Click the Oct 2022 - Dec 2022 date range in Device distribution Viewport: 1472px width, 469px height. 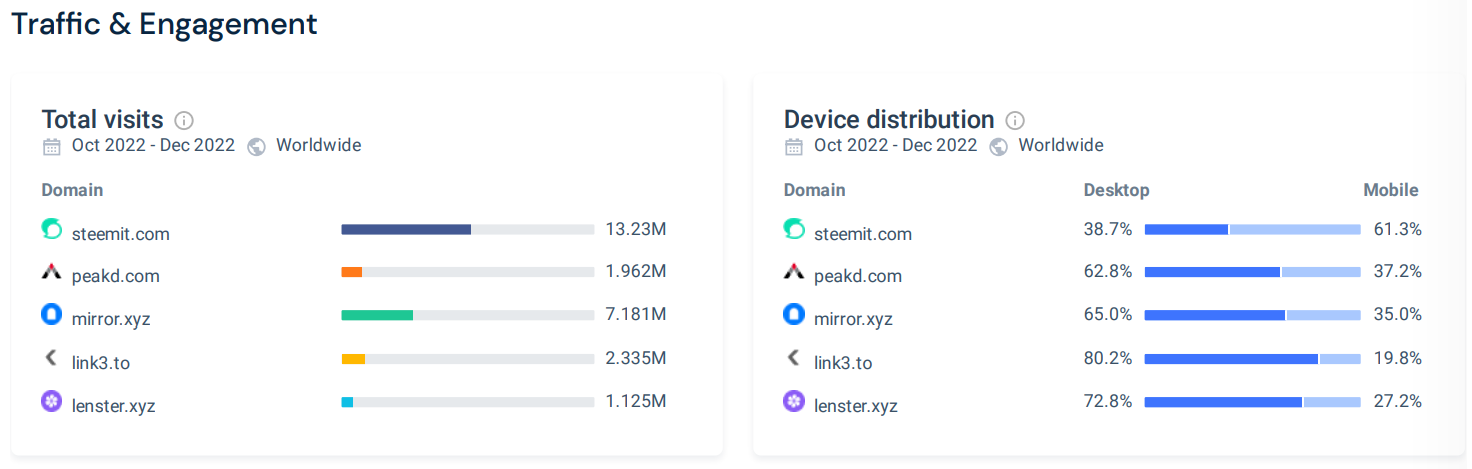(x=896, y=145)
